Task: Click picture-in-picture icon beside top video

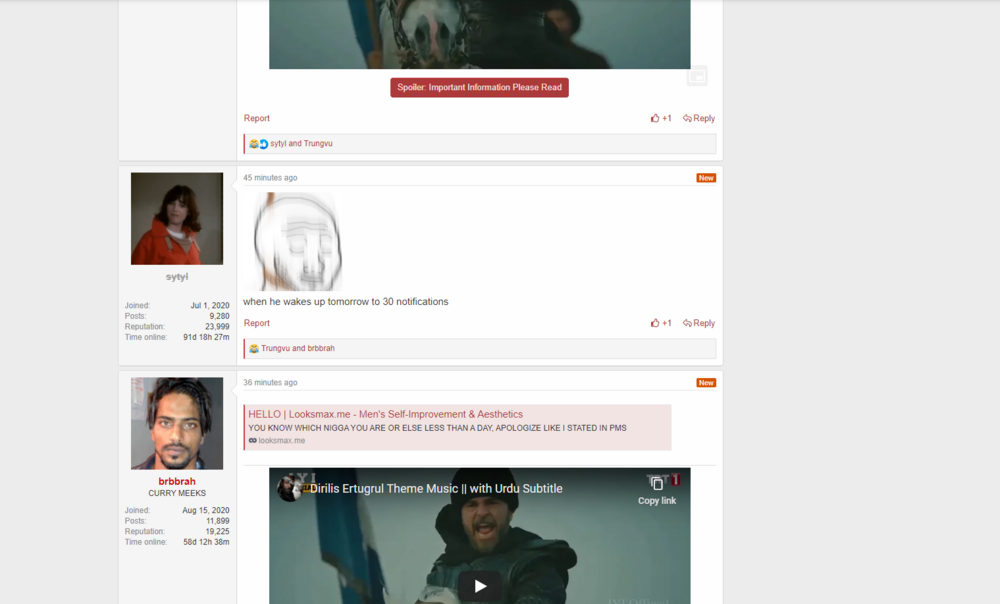Action: click(697, 76)
